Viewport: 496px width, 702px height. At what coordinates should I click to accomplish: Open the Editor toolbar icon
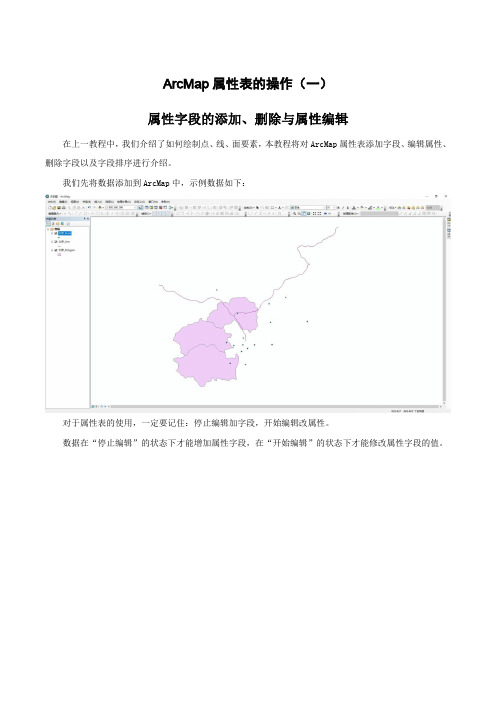140,208
